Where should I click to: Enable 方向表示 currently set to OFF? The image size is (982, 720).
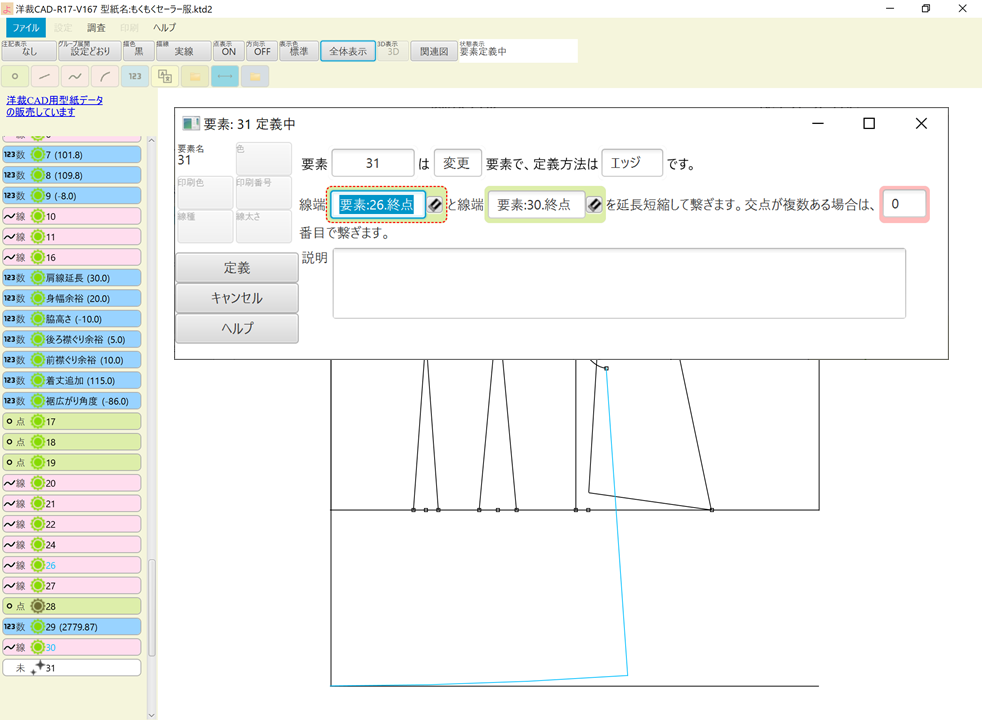262,50
